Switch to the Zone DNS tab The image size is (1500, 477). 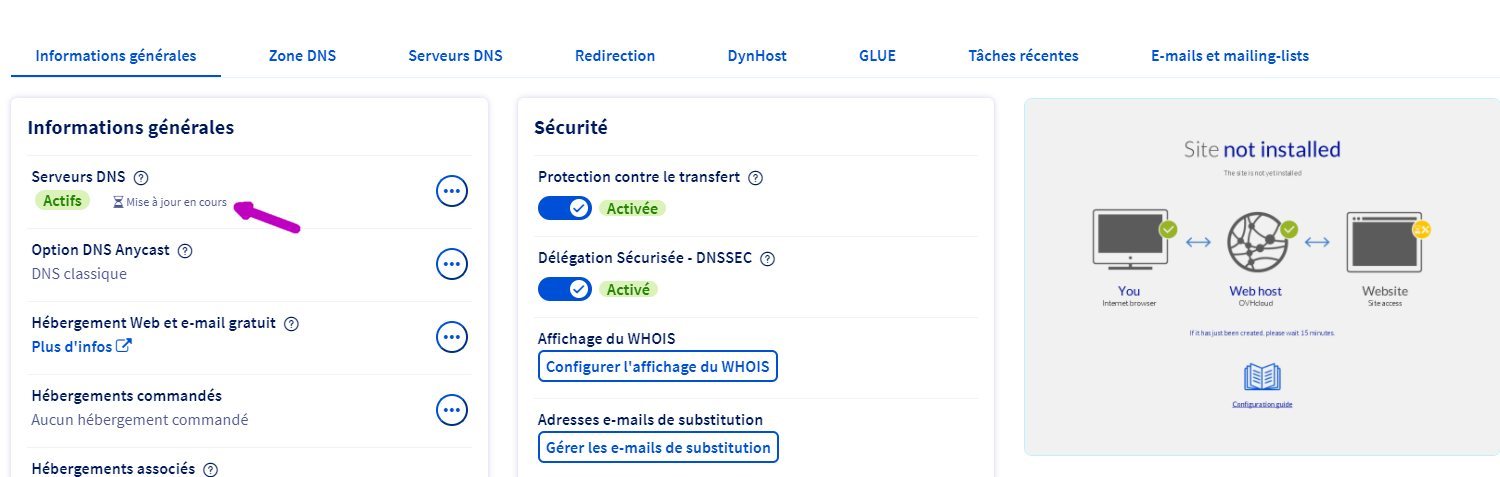pos(302,56)
